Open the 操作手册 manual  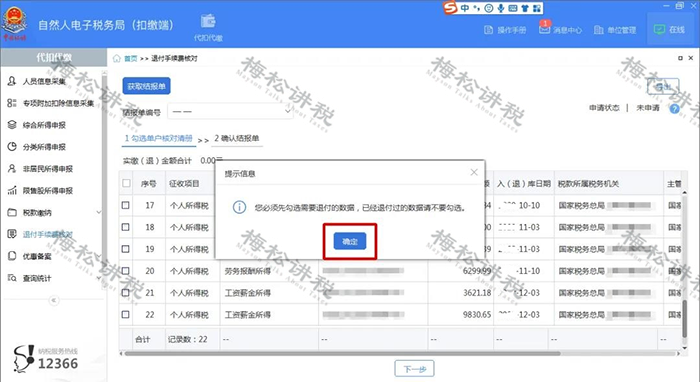tap(505, 30)
